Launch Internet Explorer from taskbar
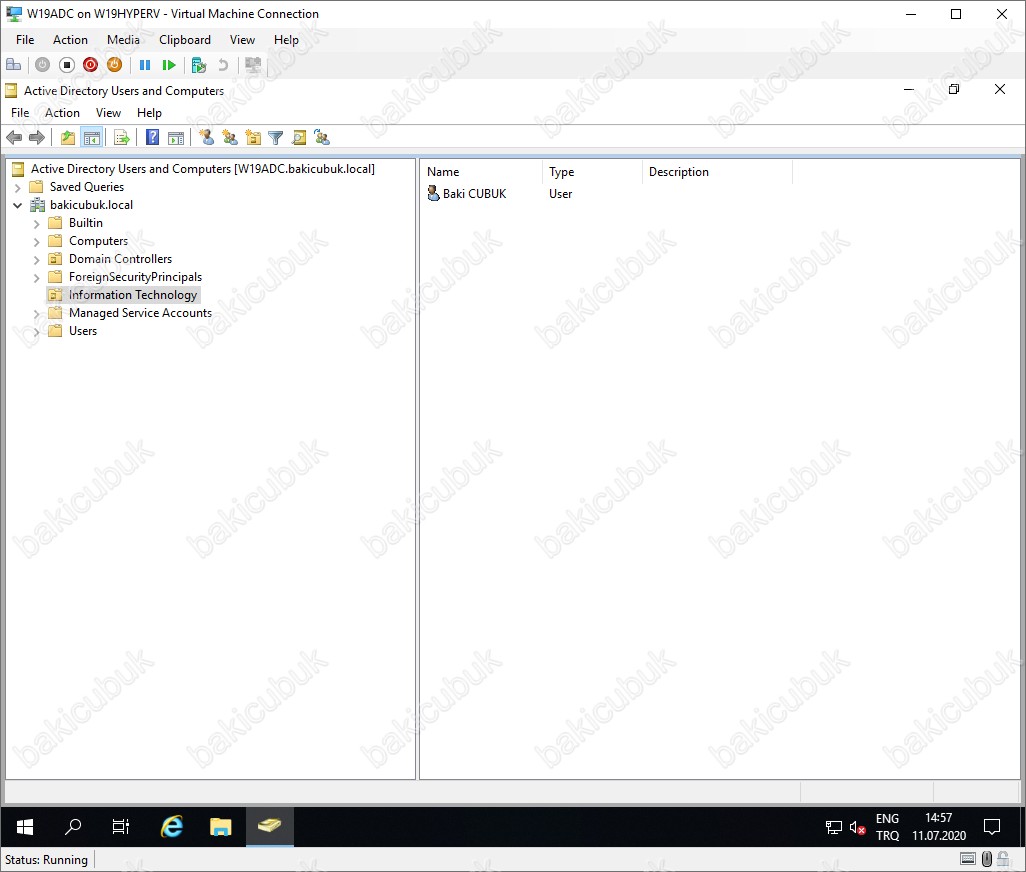Image resolution: width=1026 pixels, height=872 pixels. (x=172, y=827)
